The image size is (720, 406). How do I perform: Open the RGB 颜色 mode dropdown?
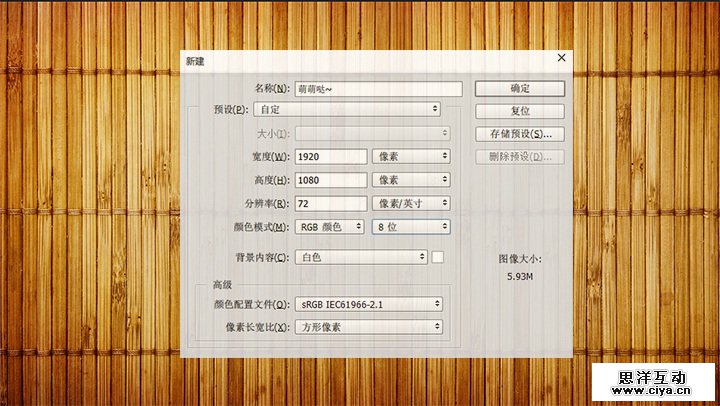(329, 226)
